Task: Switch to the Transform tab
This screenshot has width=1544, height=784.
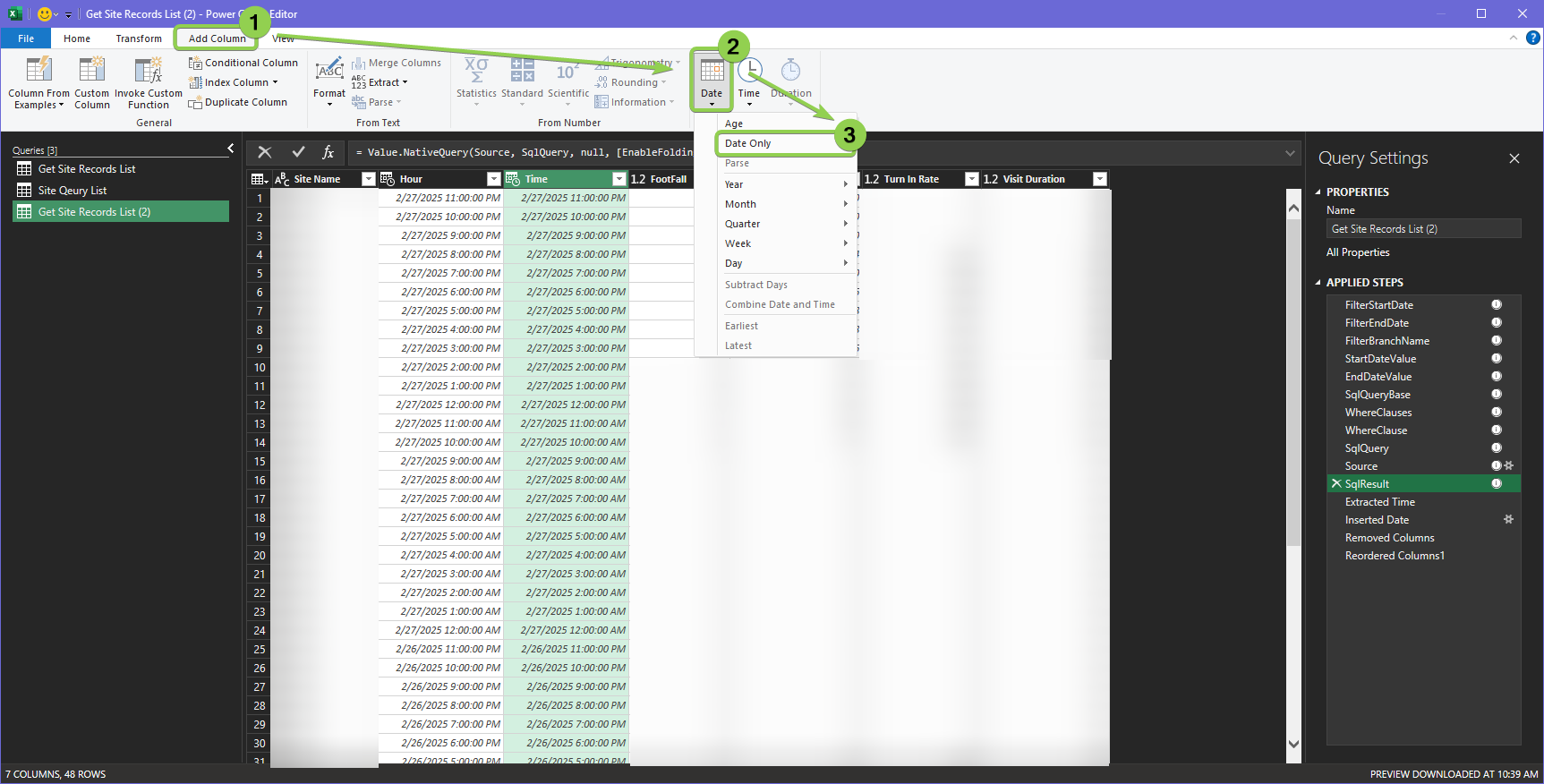Action: (139, 38)
